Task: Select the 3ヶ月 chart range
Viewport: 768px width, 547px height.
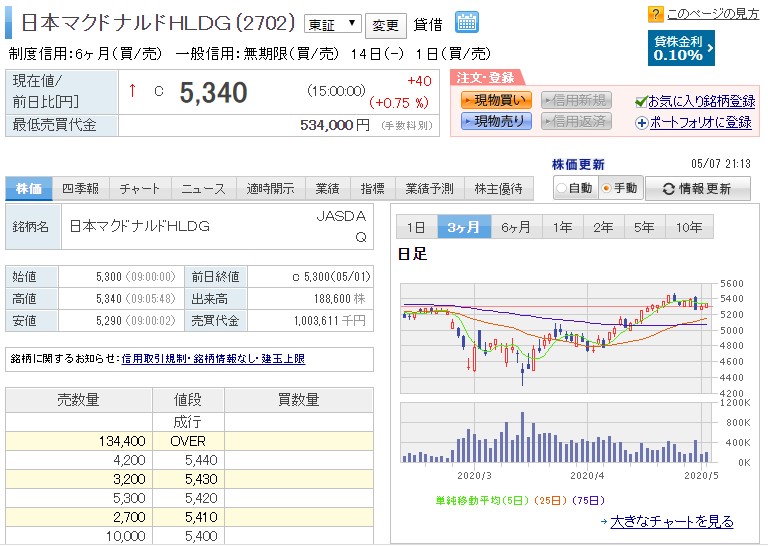Action: point(464,227)
